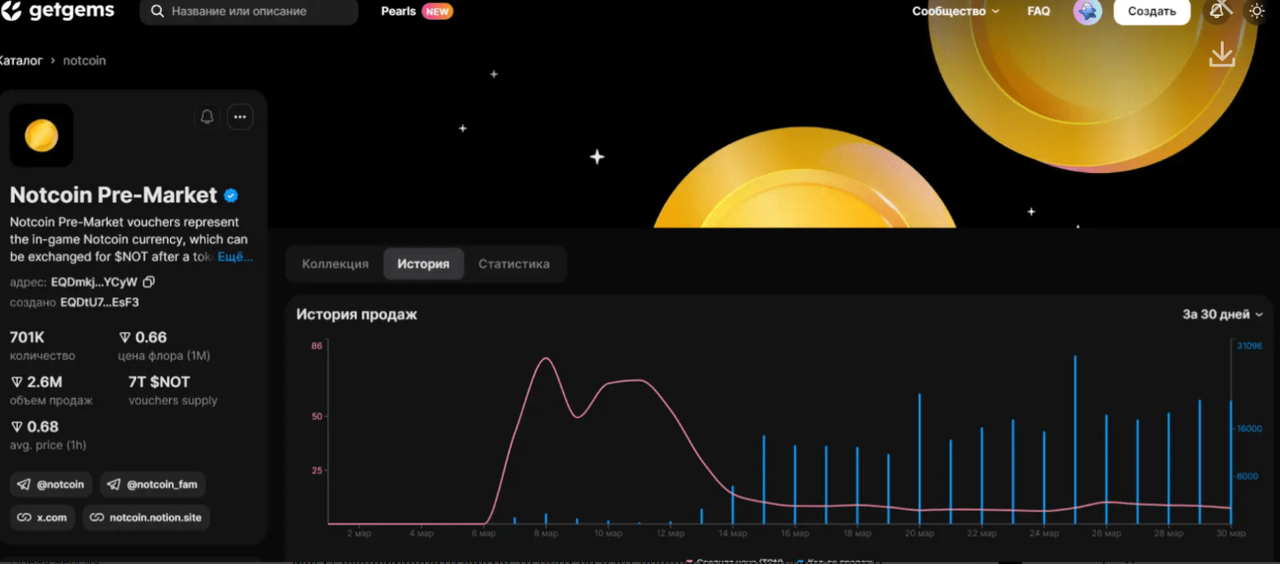Click the 30 мар axis label

pyautogui.click(x=1230, y=534)
